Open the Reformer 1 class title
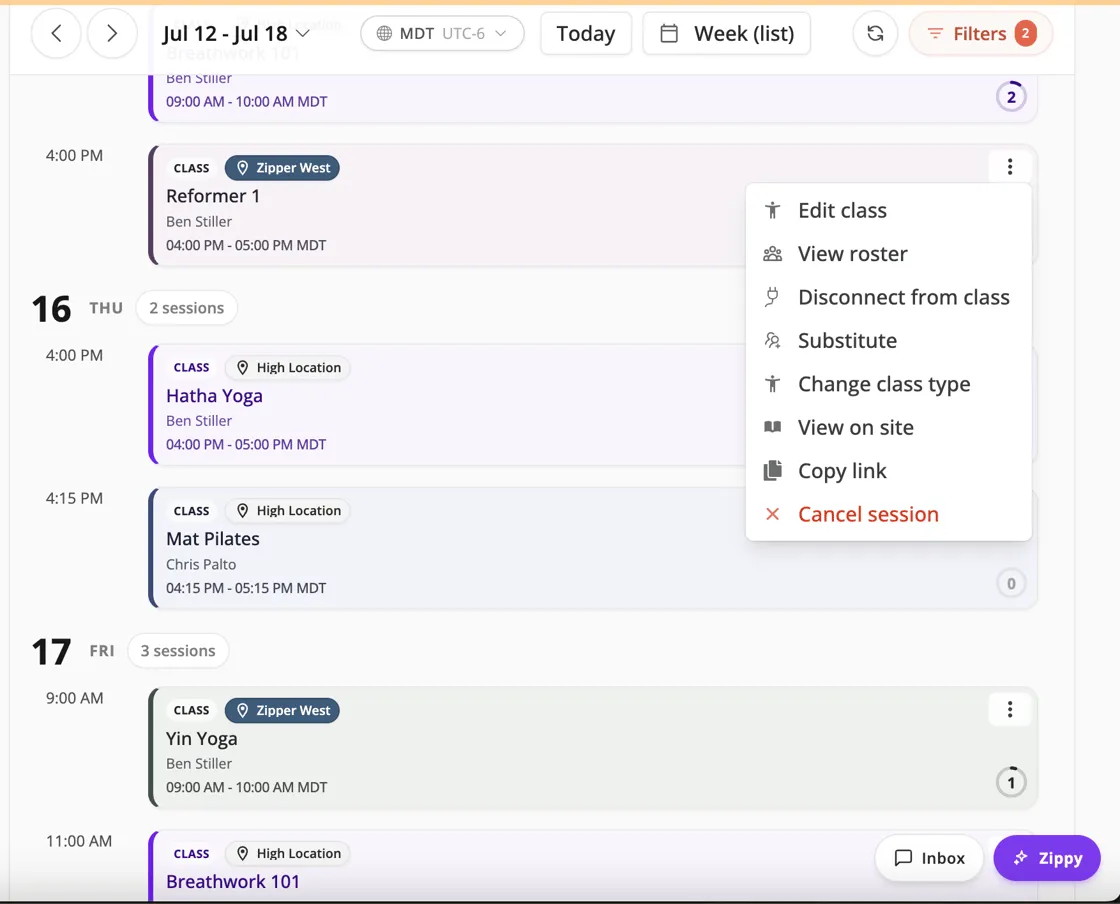The height and width of the screenshot is (904, 1120). tap(213, 196)
